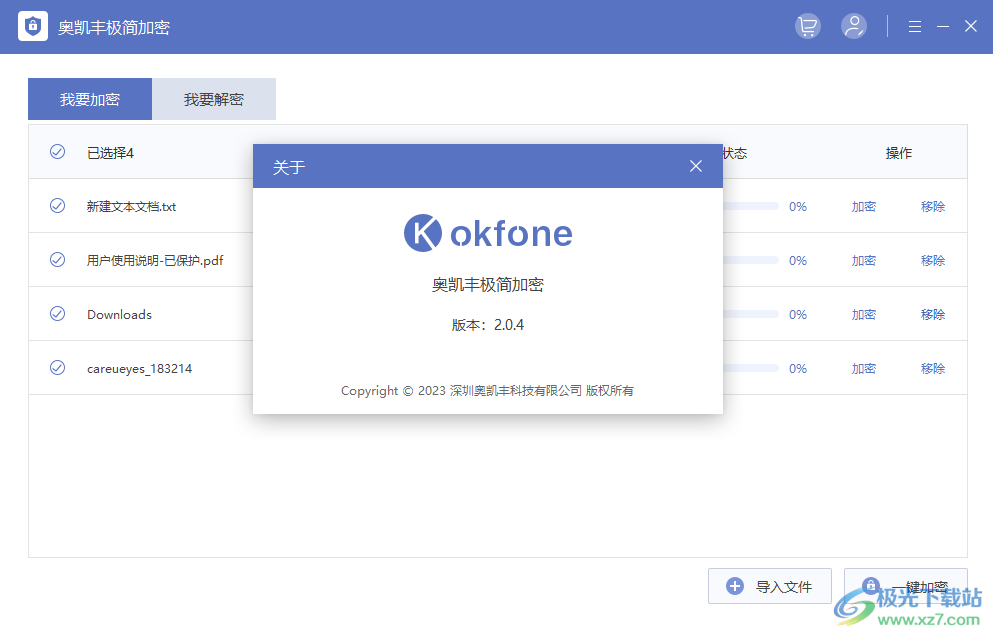Click 移除 for careueyes_183214 row

tap(933, 368)
